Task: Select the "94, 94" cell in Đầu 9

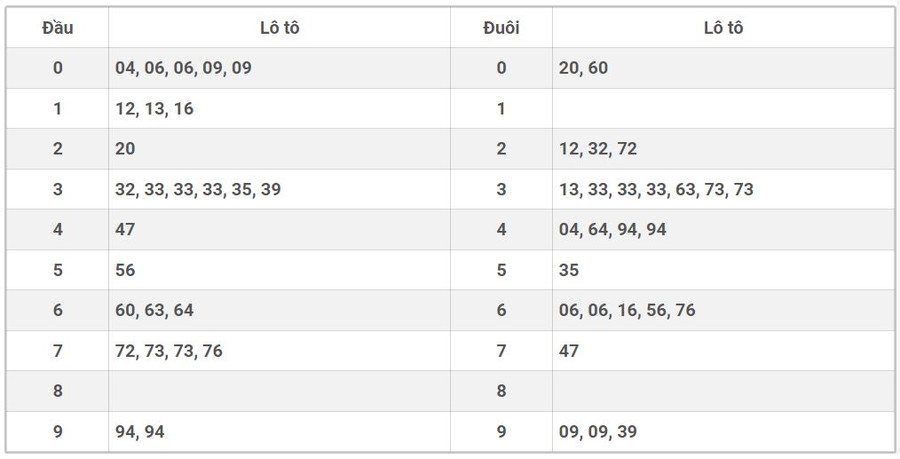Action: click(140, 432)
